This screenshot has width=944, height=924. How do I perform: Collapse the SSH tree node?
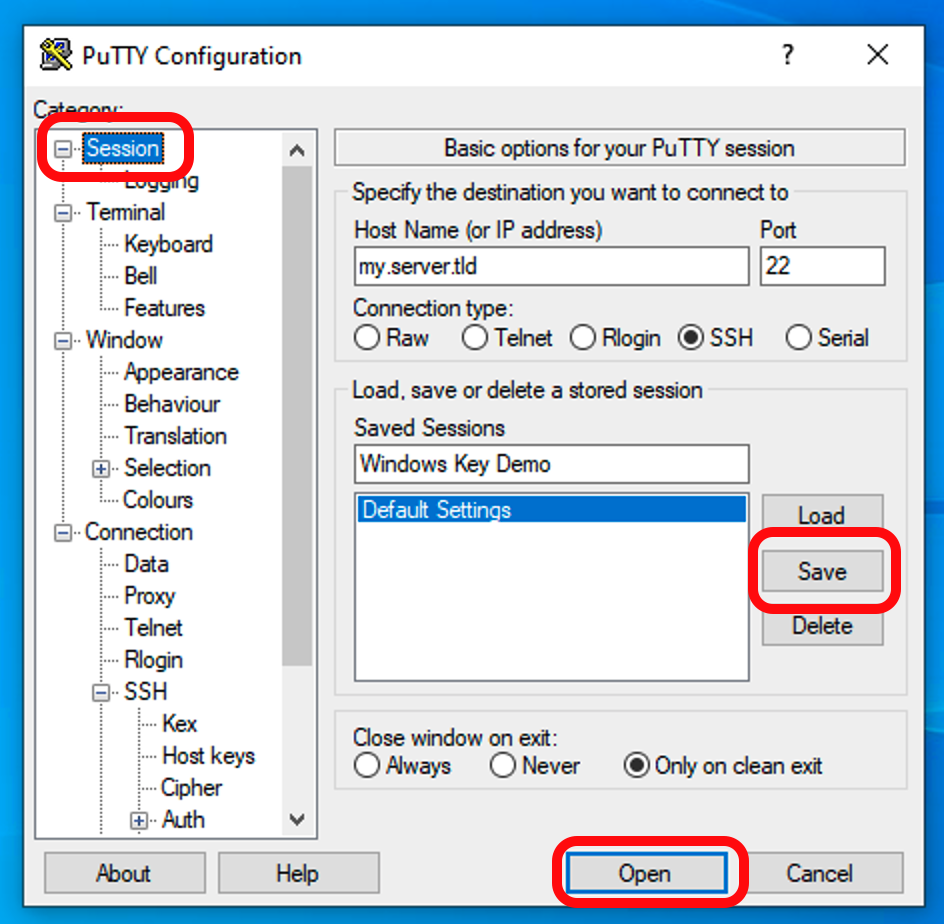coord(101,693)
